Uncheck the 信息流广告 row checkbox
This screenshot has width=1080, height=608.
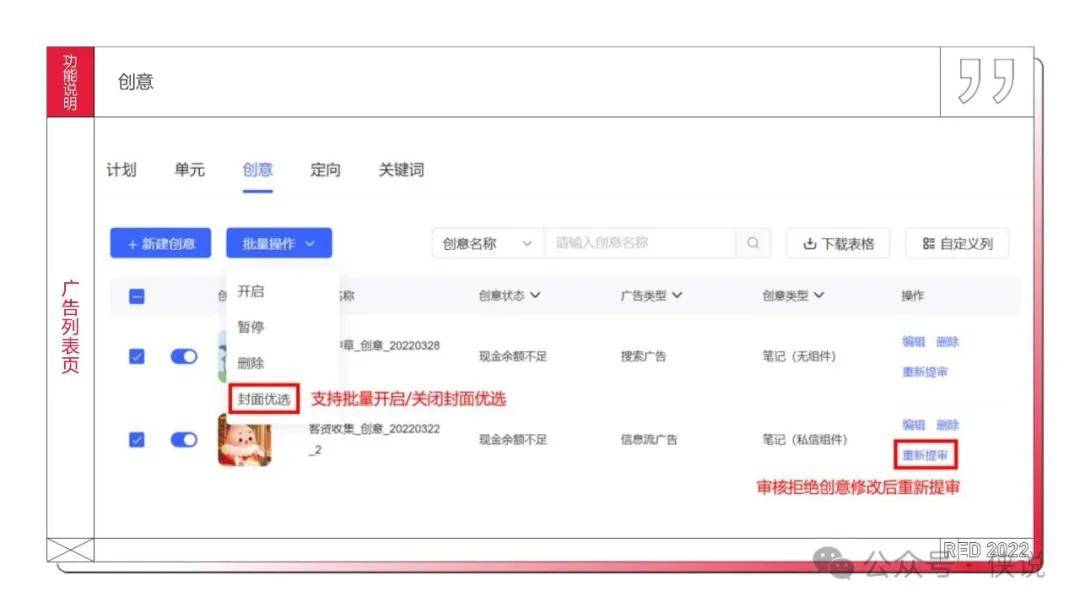(136, 439)
